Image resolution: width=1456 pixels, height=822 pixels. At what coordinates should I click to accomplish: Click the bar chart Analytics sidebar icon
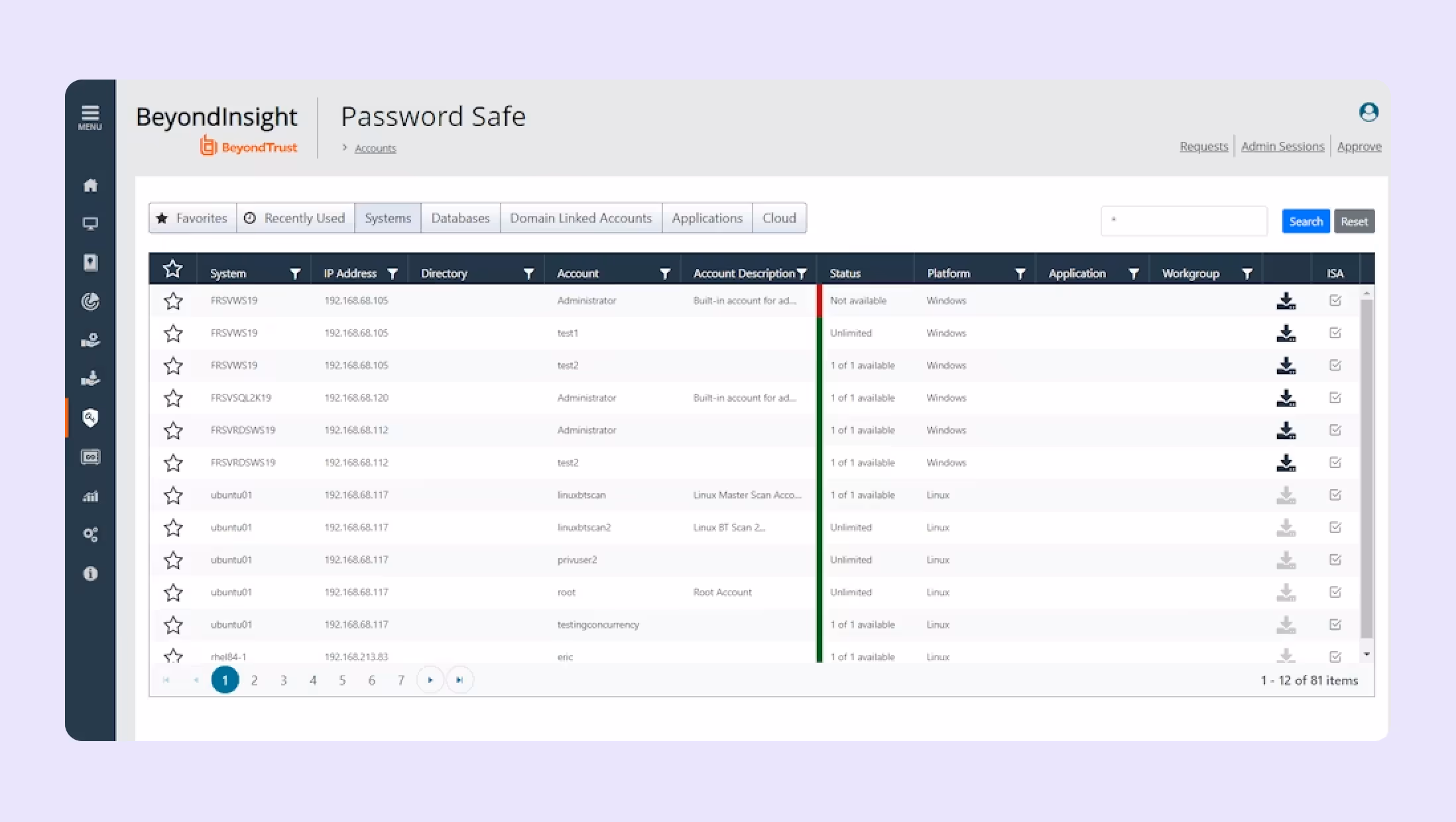tap(91, 496)
